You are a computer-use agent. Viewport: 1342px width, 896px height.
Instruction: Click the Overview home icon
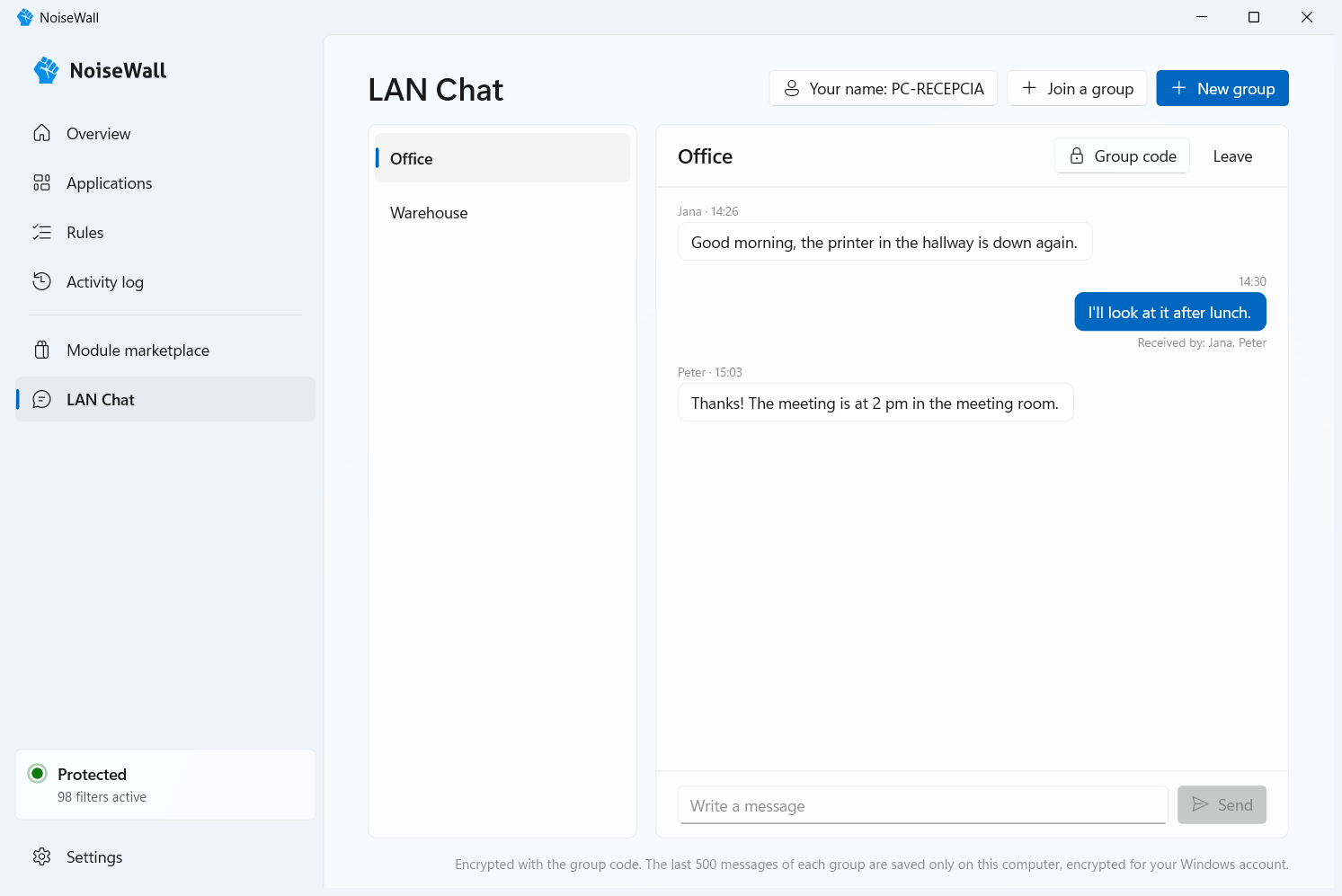[41, 133]
